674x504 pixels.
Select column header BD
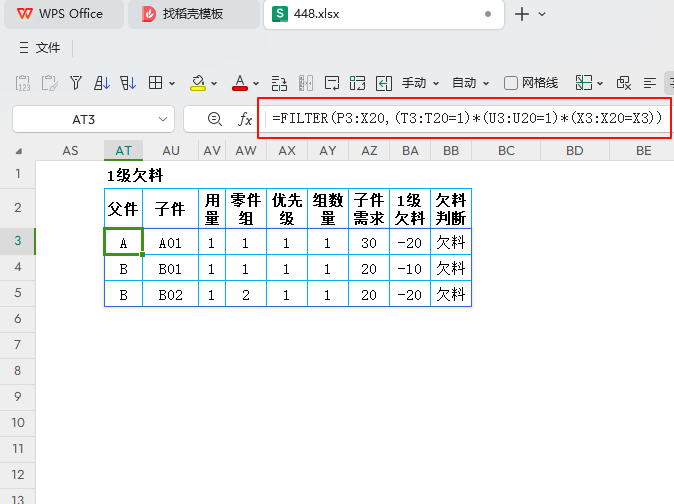(x=574, y=151)
